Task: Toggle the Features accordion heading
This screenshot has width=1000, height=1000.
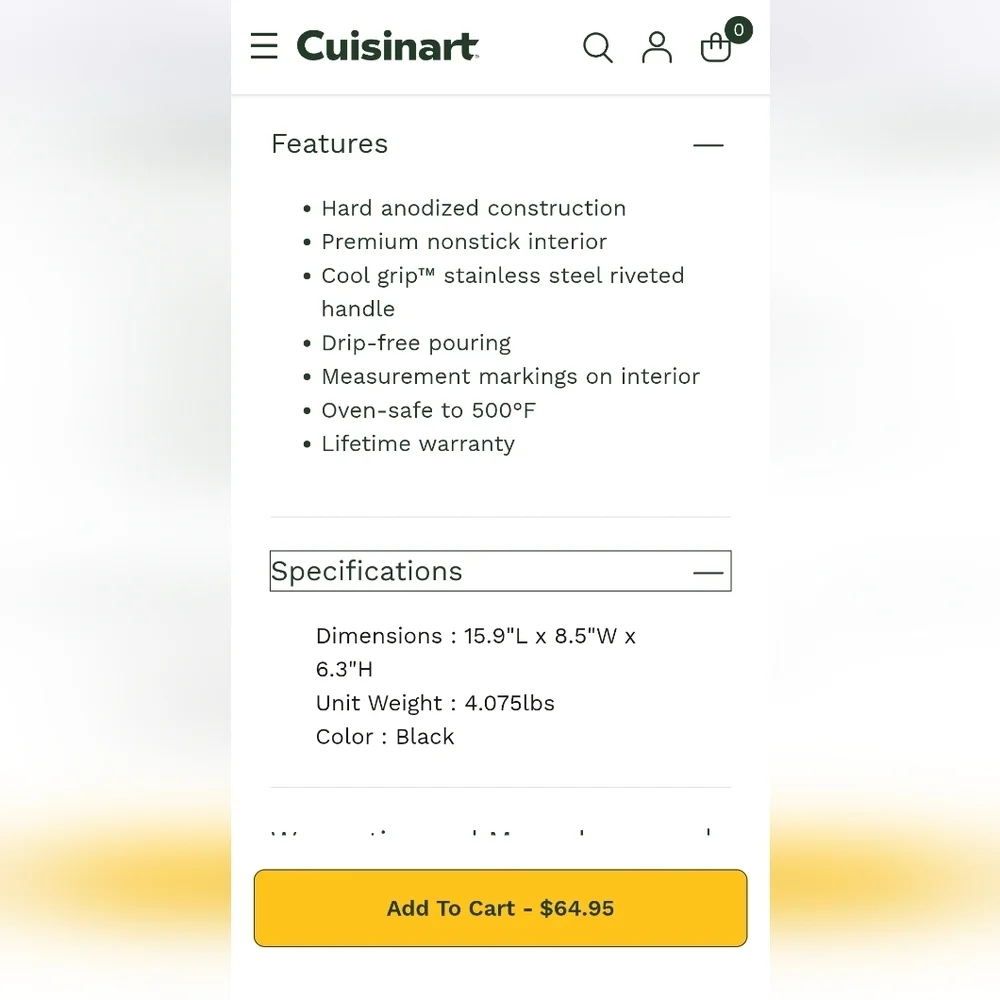Action: pyautogui.click(x=329, y=144)
